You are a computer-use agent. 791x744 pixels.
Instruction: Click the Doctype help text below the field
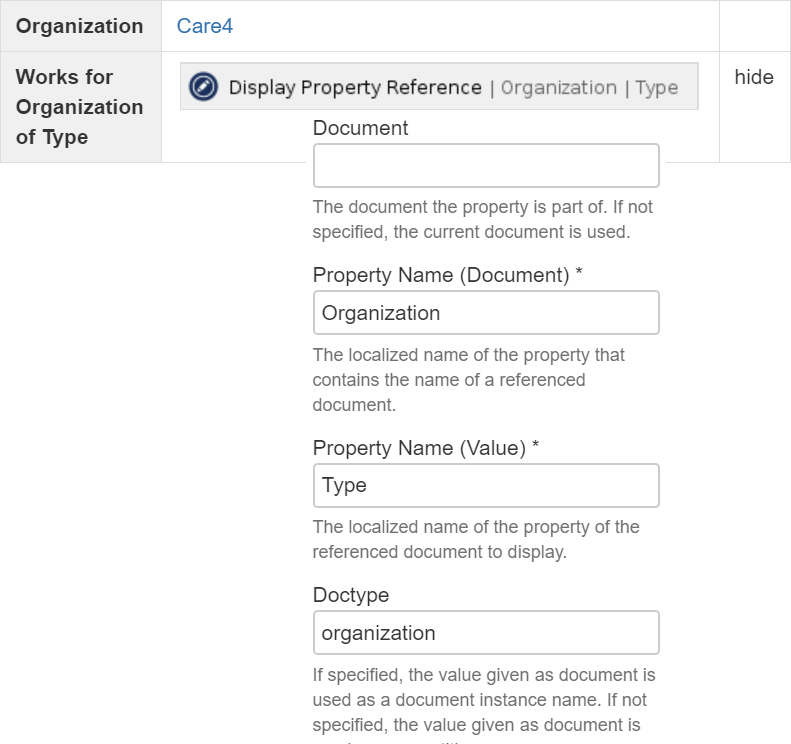[484, 700]
